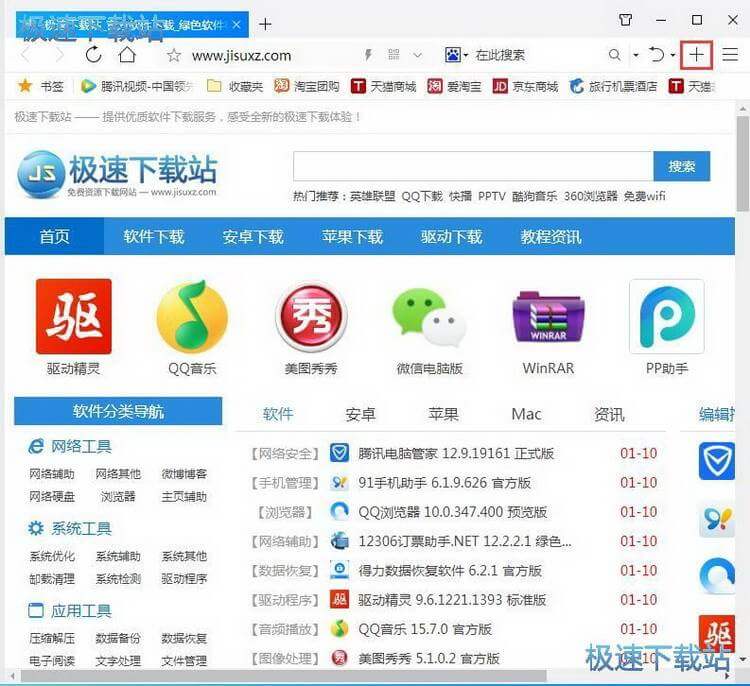
Task: Open the WinRAR app icon
Action: click(x=548, y=316)
